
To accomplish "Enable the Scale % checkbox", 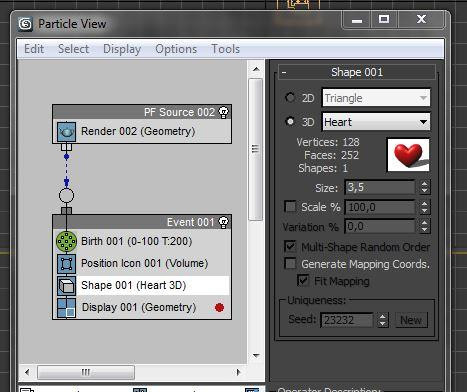I will pos(290,207).
